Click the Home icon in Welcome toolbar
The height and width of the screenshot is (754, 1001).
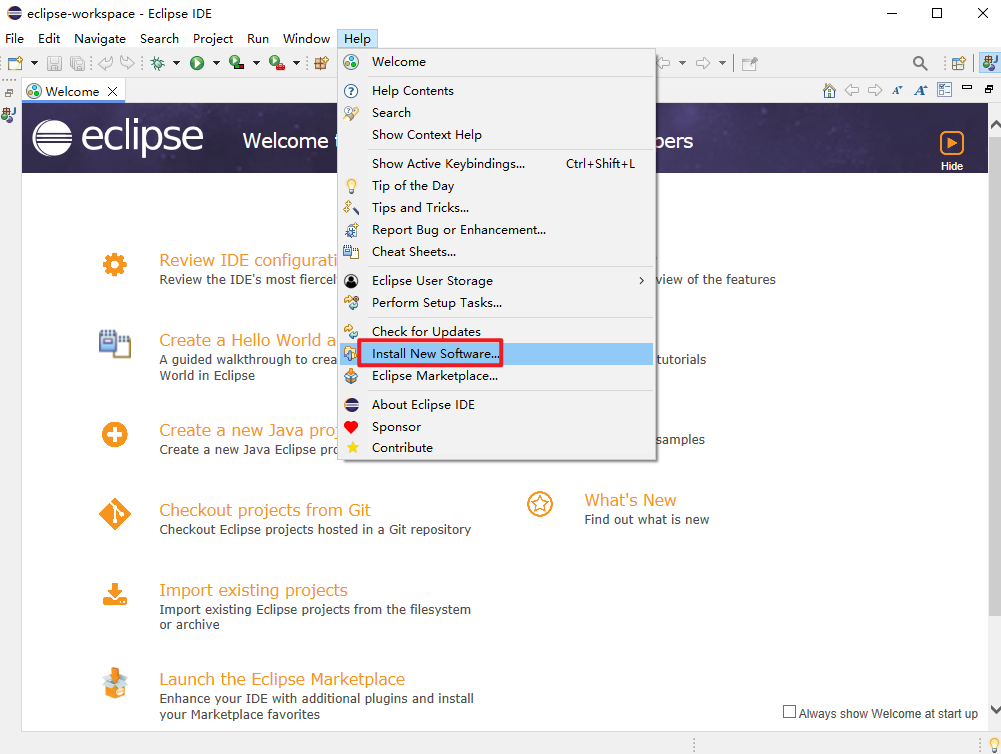829,91
